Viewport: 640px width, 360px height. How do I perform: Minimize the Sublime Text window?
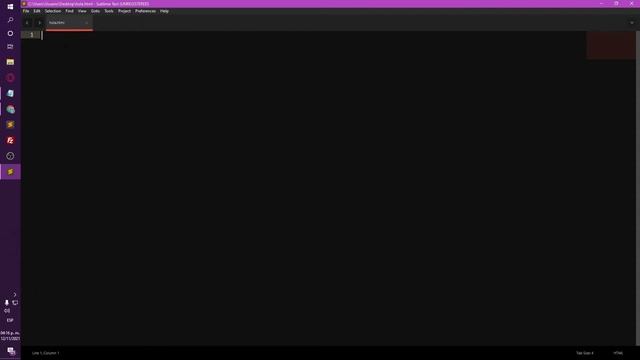tap(601, 4)
